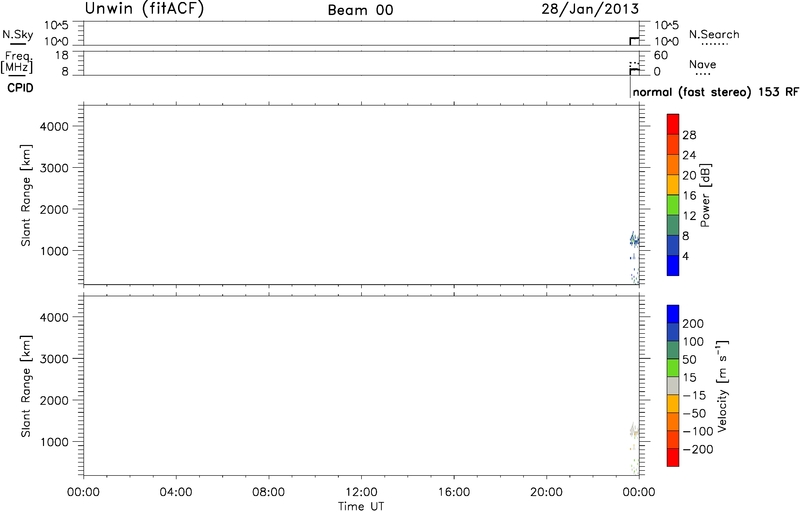Click the 'Beam 00' header label
800x512 pixels.
click(361, 10)
